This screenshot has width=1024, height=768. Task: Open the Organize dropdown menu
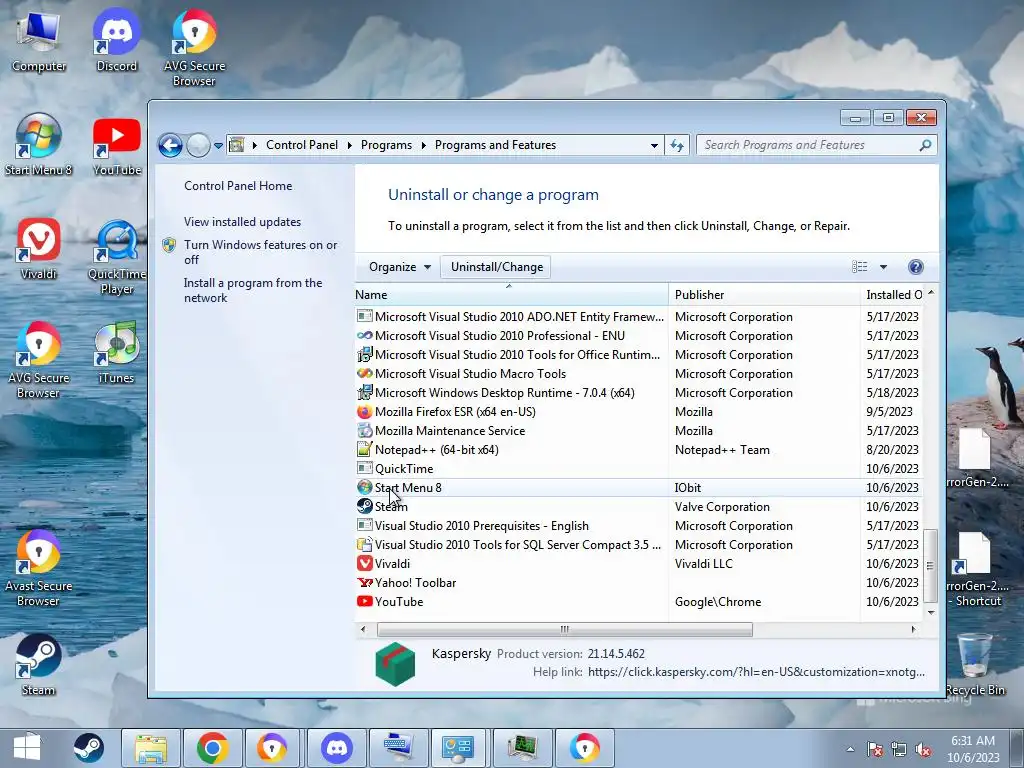[400, 266]
